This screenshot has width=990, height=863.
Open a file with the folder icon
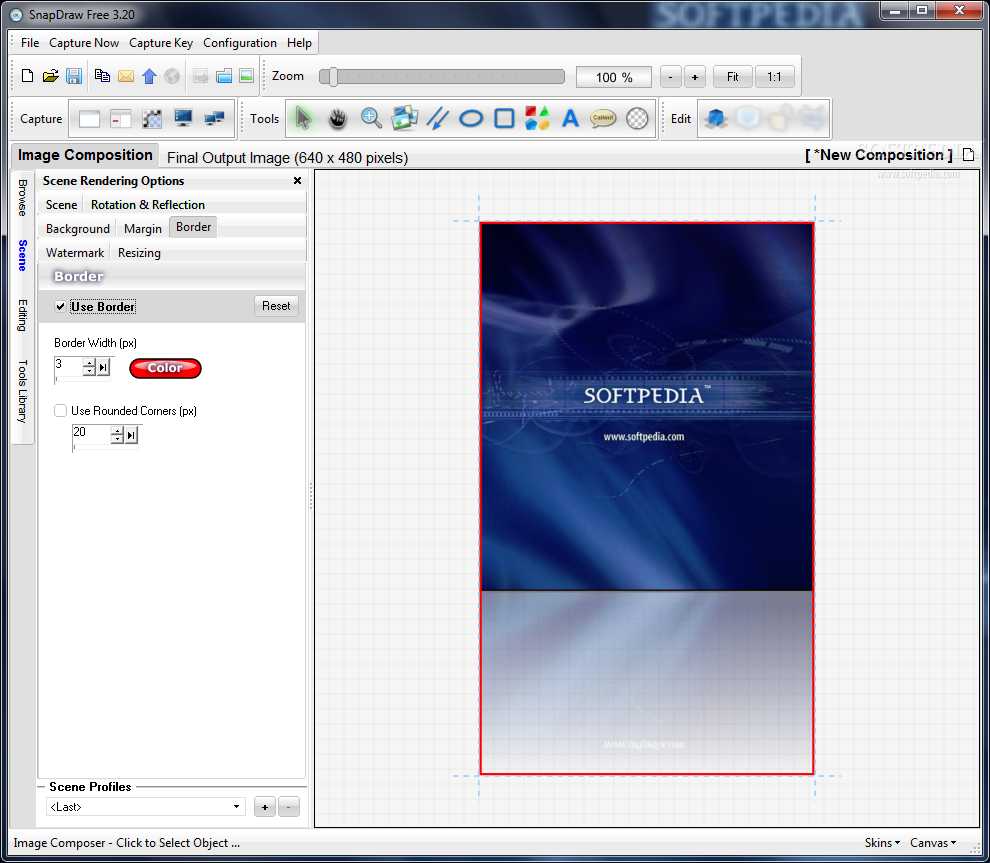pos(51,76)
